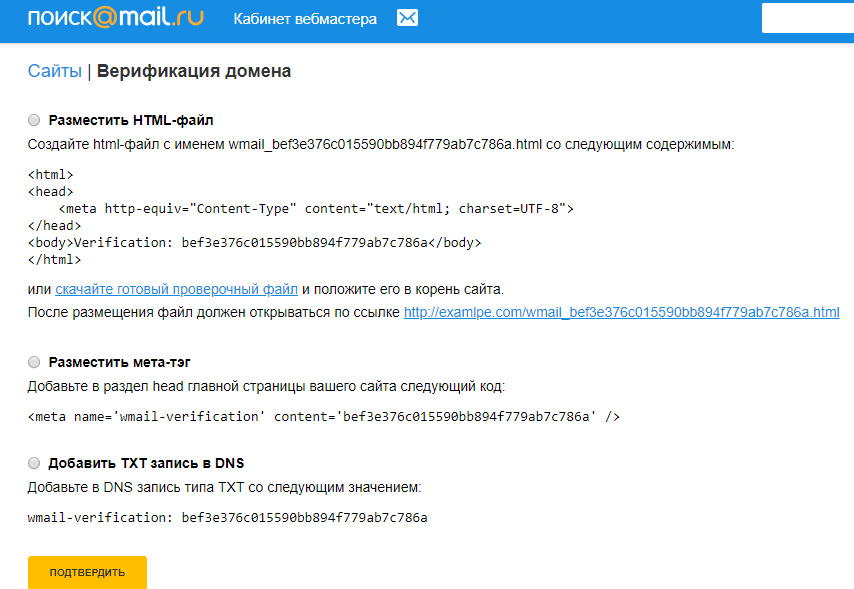Click the Подтвердить button
Screen dimensions: 854x589
pyautogui.click(x=87, y=572)
